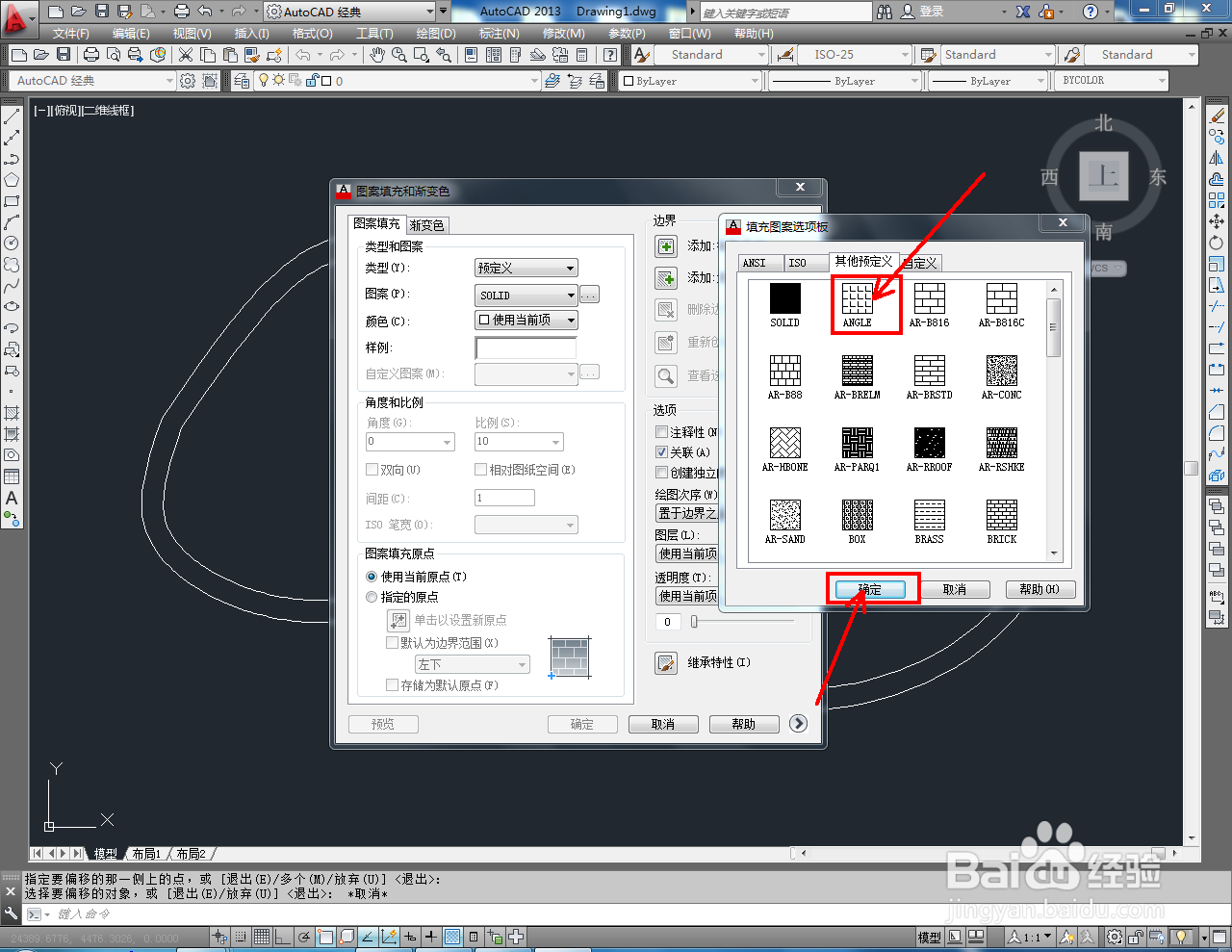Select the Polygon tool in the draw toolbar
1232x952 pixels.
click(12, 180)
